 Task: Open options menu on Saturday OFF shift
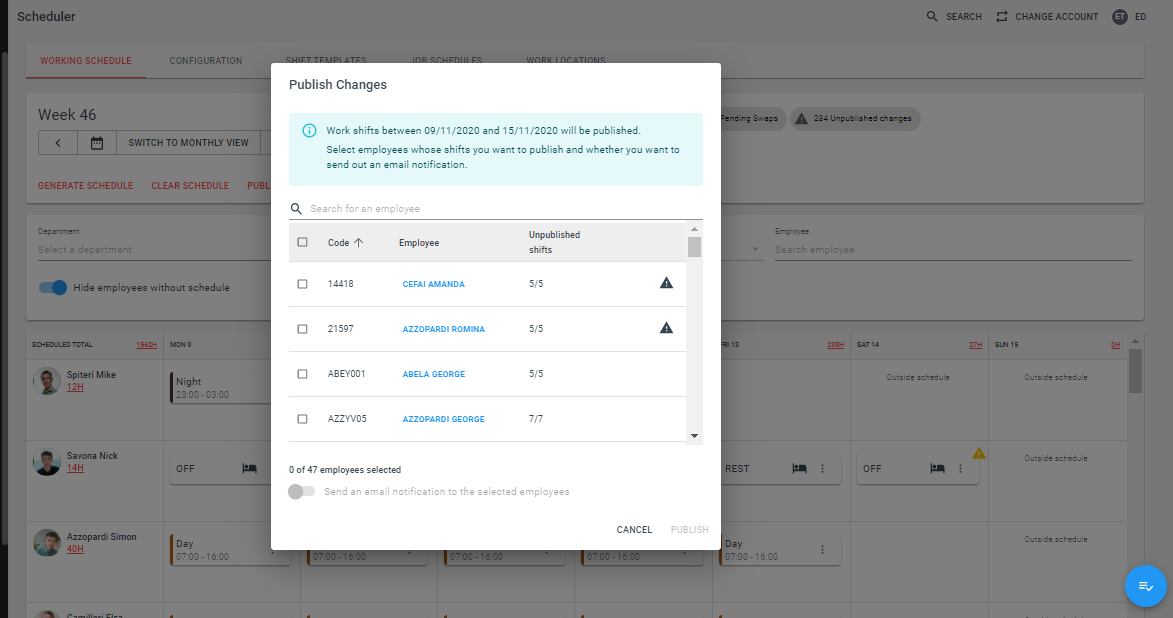(961, 468)
